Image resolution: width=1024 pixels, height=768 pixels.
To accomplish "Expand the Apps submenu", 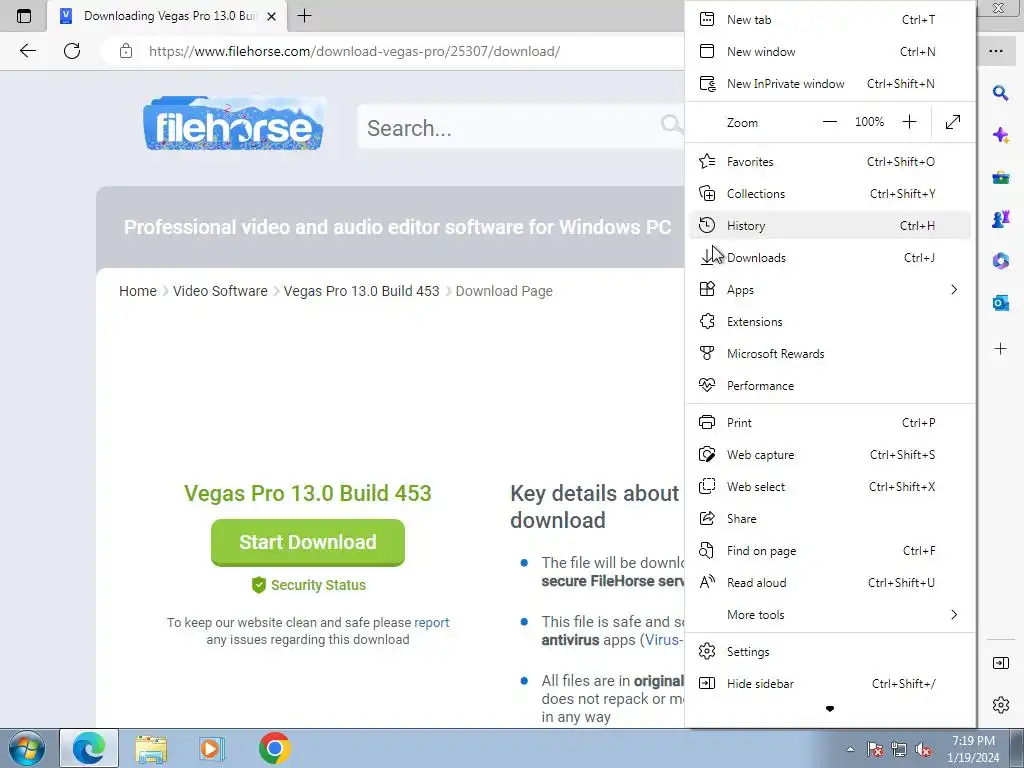I will 829,289.
